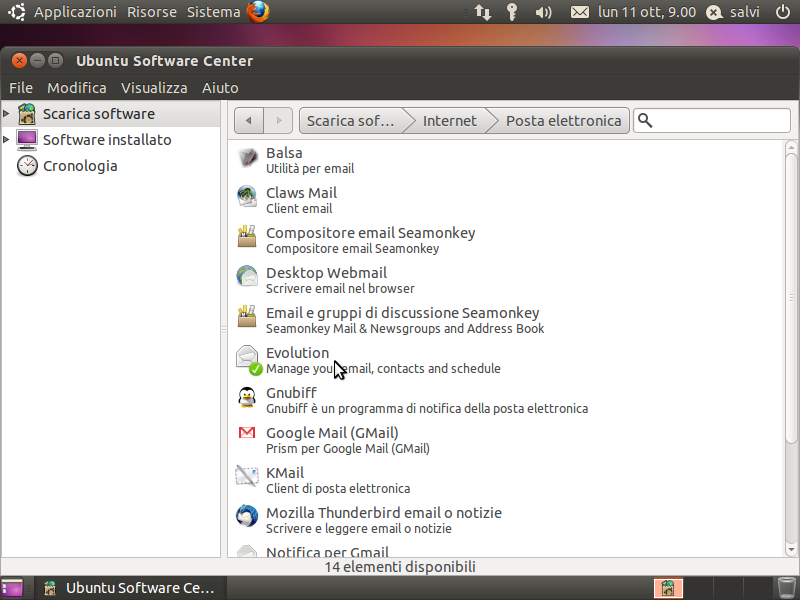Open the Visualizza menu
The image size is (800, 600).
pos(154,88)
